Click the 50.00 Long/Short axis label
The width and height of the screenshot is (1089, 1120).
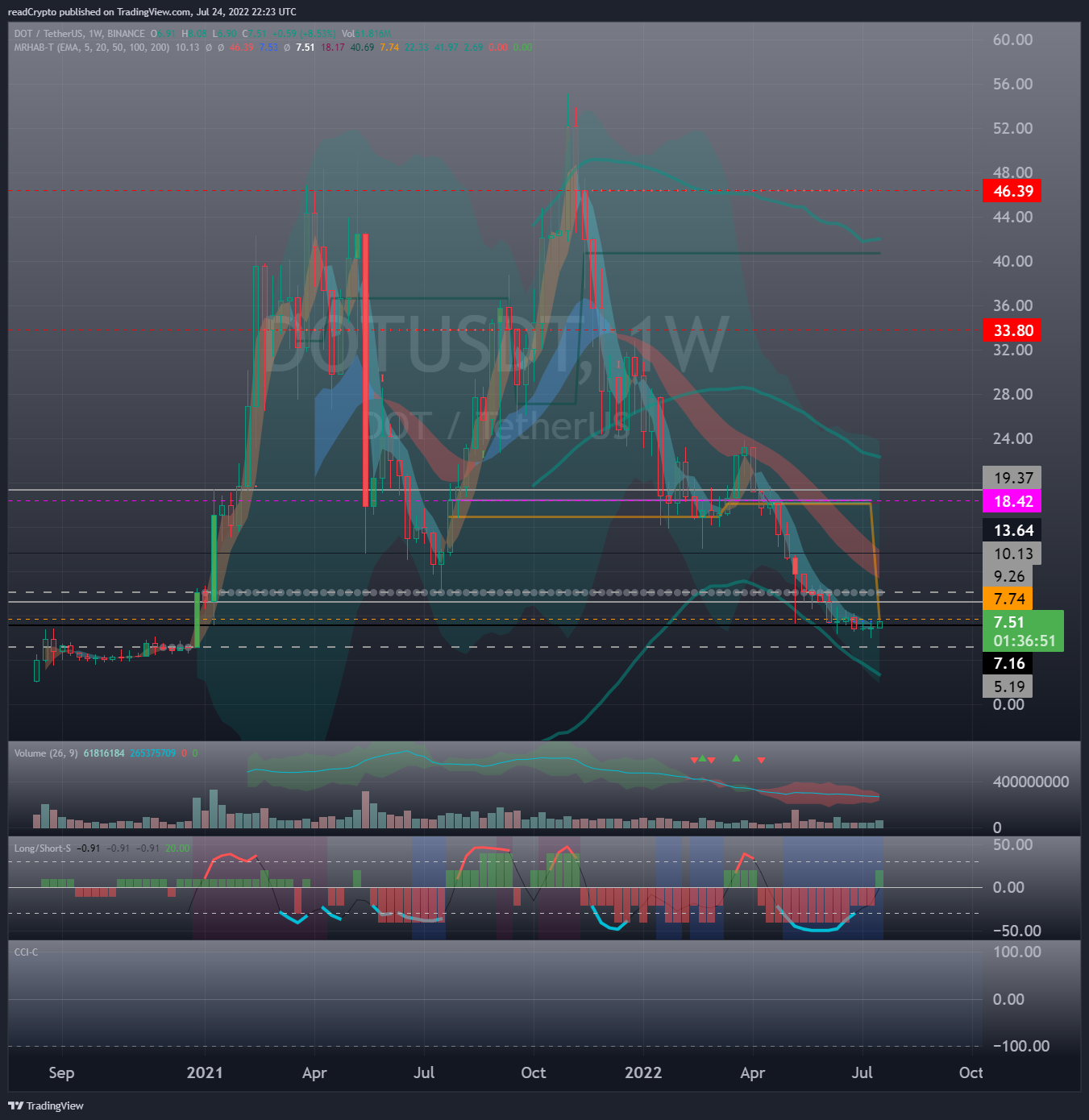coord(1012,844)
